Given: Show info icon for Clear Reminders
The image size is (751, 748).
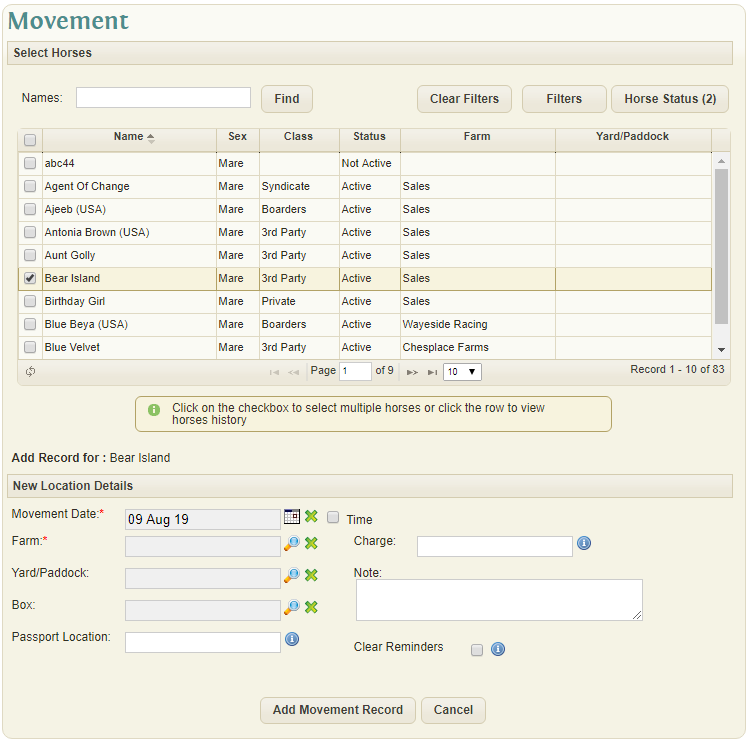Looking at the screenshot, I should pyautogui.click(x=498, y=649).
